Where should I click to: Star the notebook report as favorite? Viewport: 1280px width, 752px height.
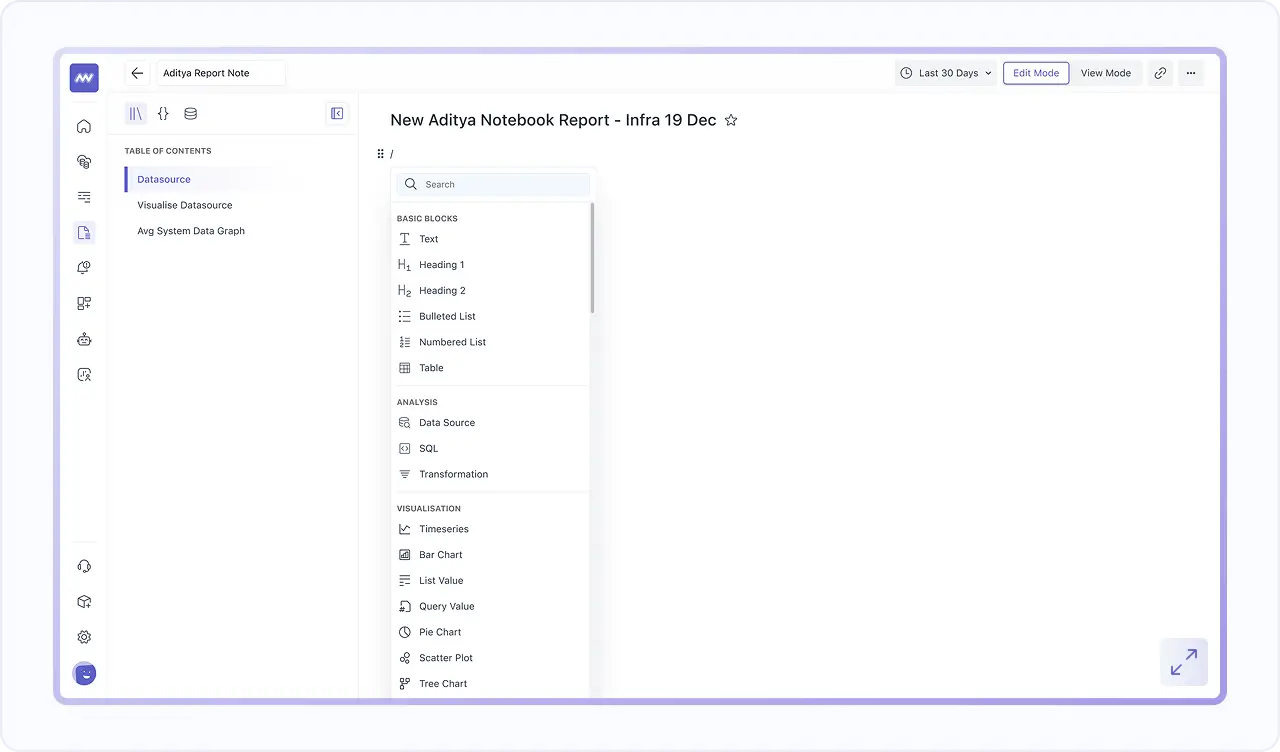click(x=731, y=120)
